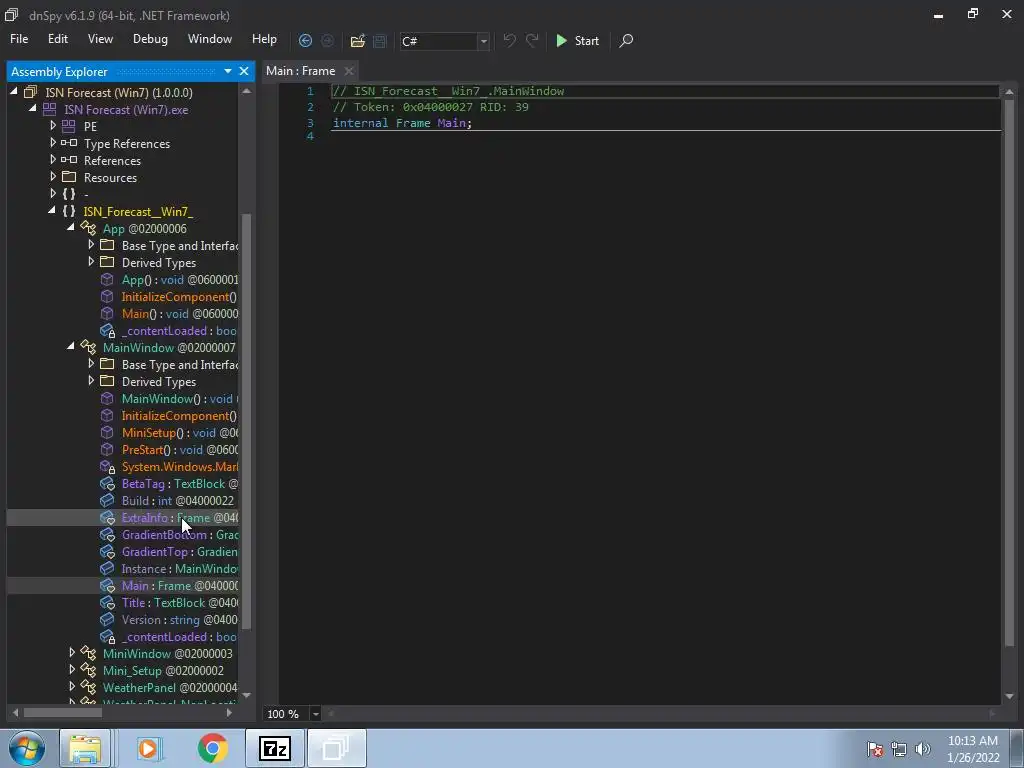Expand the WeatherPanel @02000004 class
Screen dimensions: 1024x768
point(72,686)
